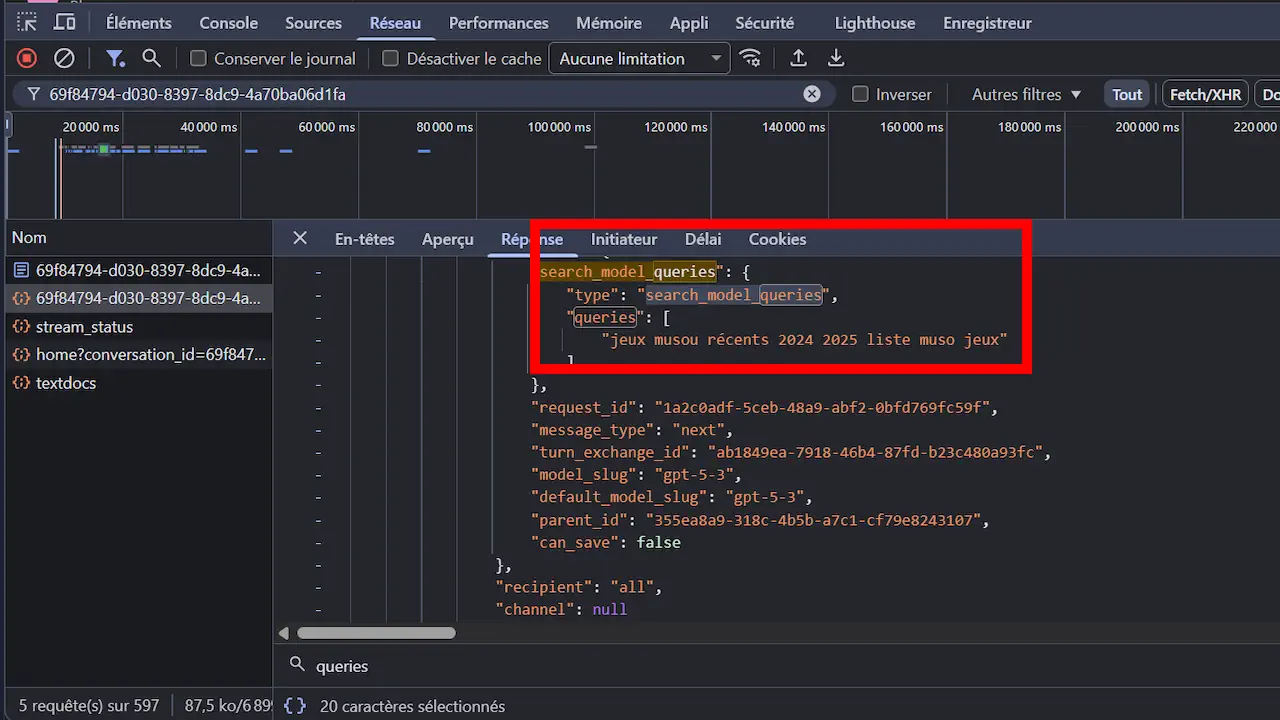Viewport: 1280px width, 720px height.
Task: Click "request_id" line in response
Action: click(x=764, y=407)
